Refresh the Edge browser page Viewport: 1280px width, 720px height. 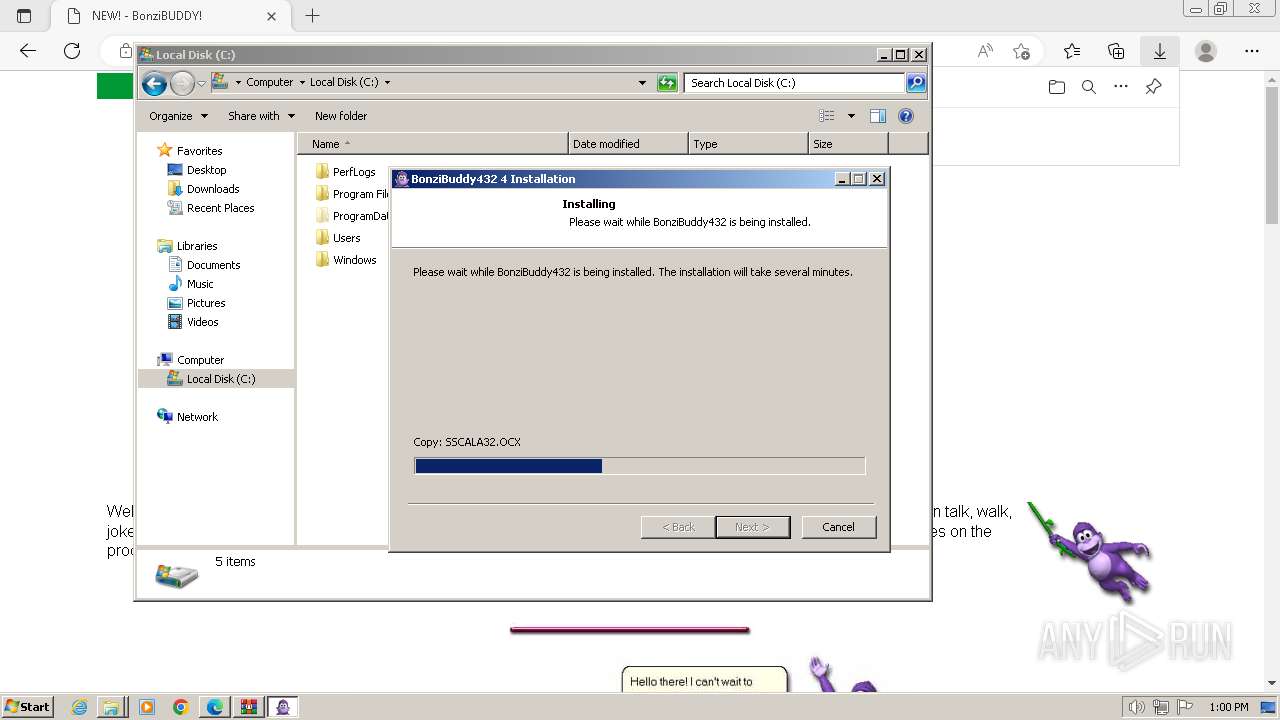pos(72,51)
